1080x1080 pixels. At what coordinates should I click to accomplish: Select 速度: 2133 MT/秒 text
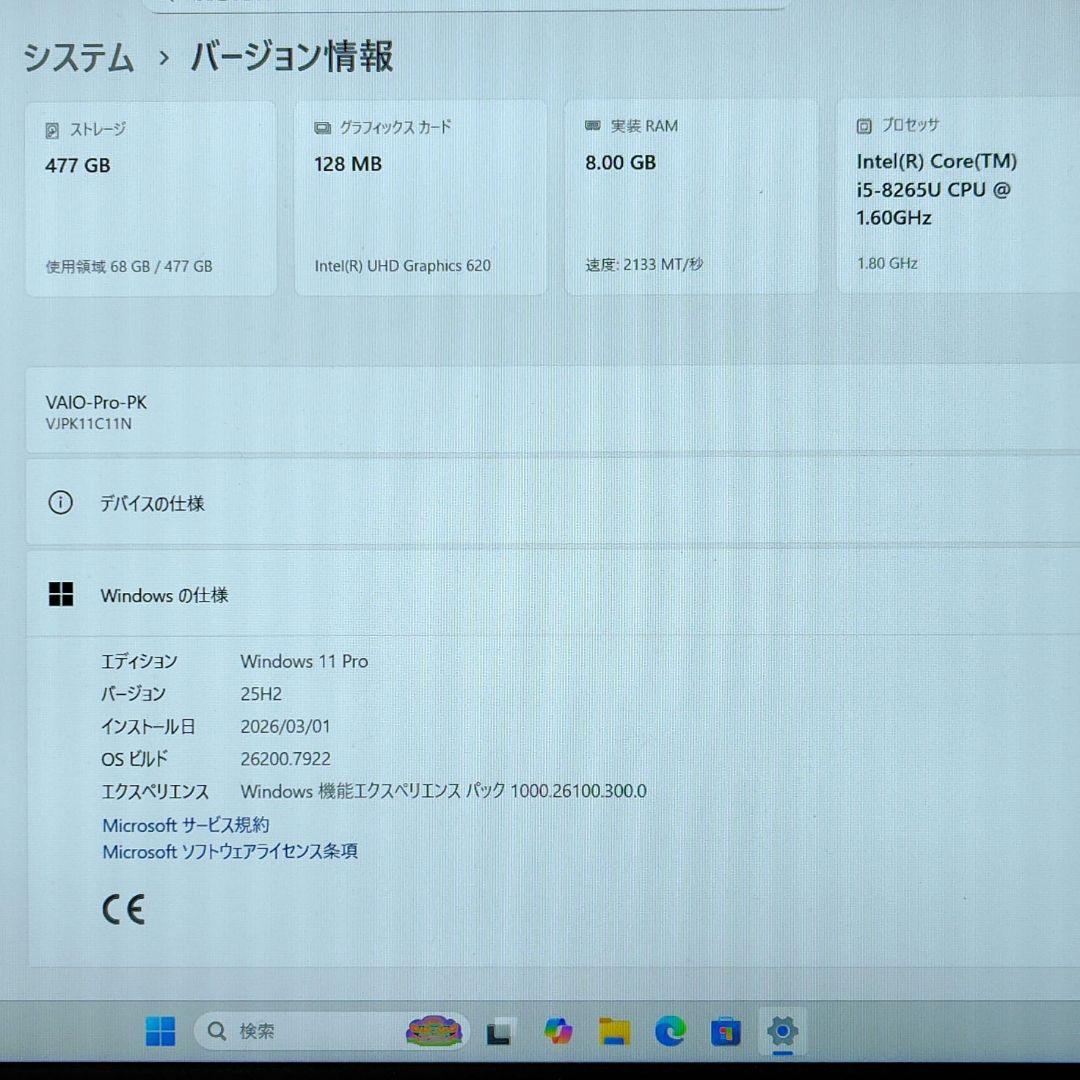coord(645,264)
